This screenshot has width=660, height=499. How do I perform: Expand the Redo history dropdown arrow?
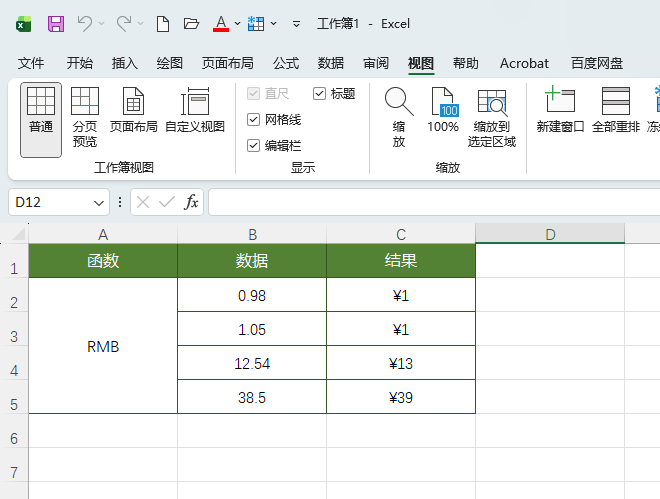(x=141, y=24)
